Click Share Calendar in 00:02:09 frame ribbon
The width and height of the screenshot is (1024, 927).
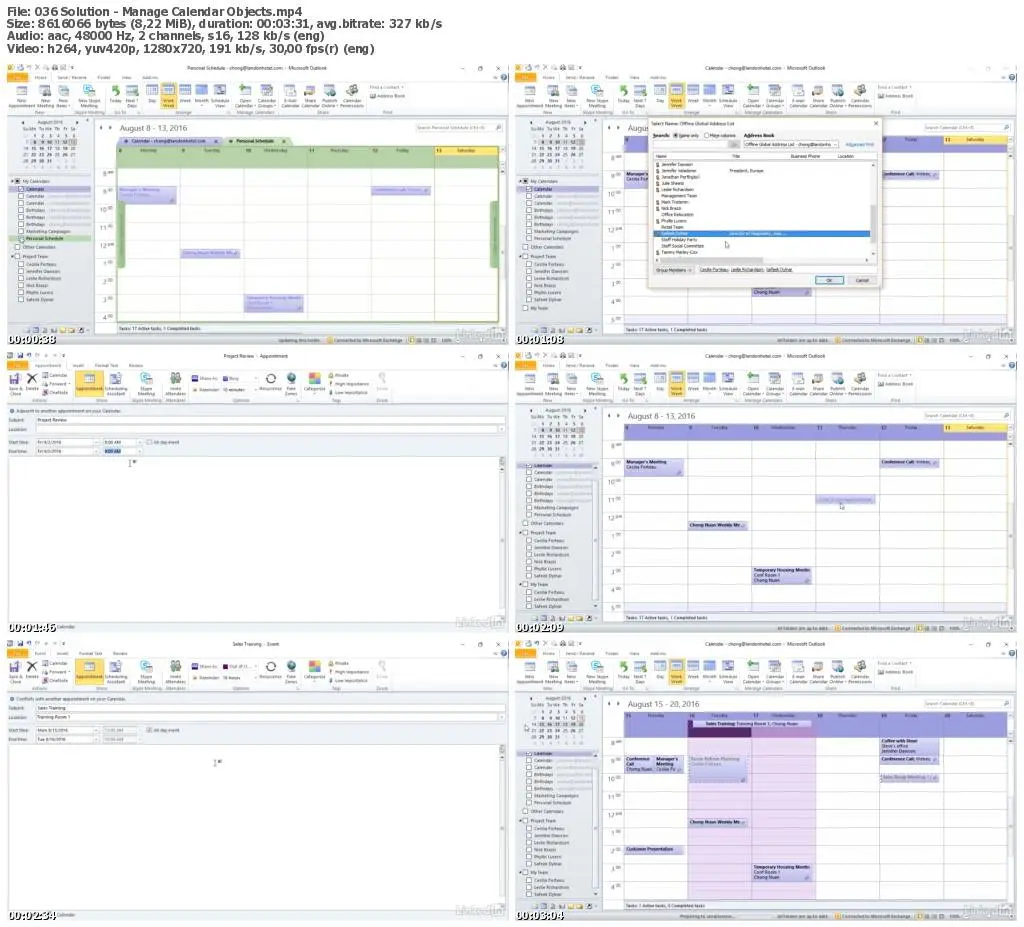[818, 383]
